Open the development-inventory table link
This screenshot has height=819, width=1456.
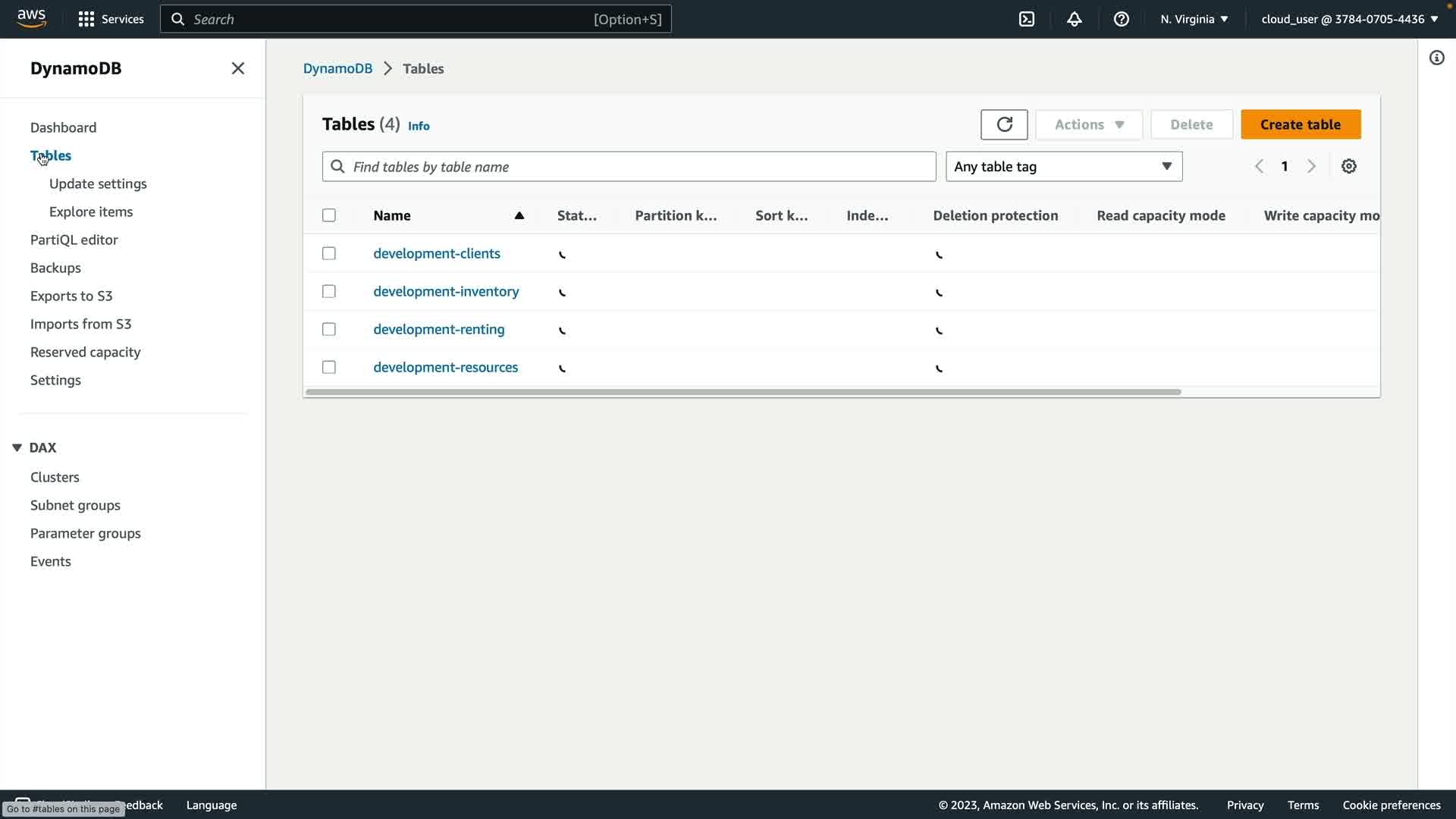tap(446, 291)
